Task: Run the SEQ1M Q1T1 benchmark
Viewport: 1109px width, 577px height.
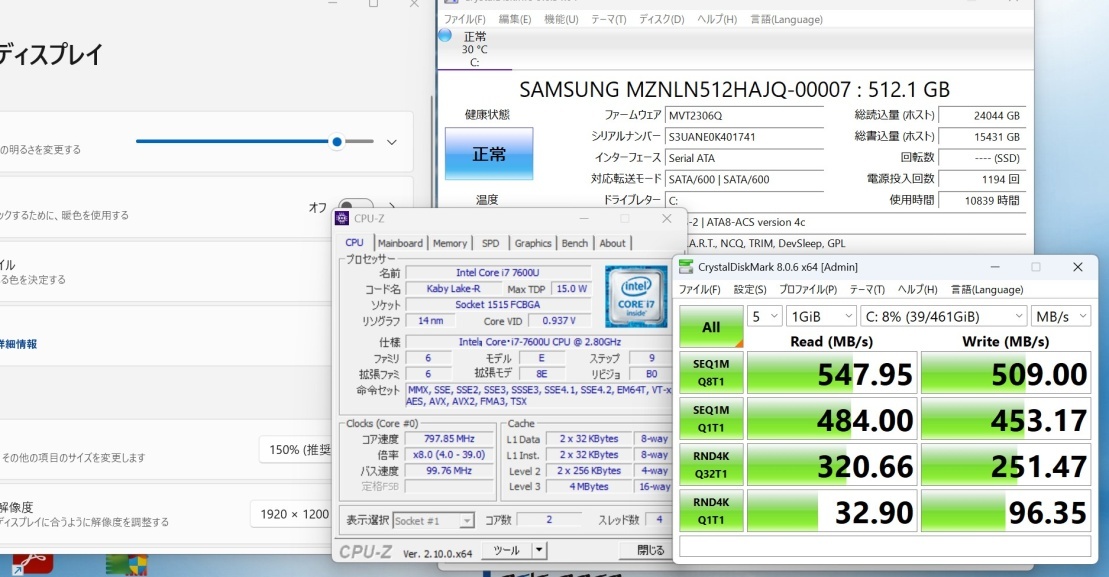Action: pyautogui.click(x=712, y=419)
